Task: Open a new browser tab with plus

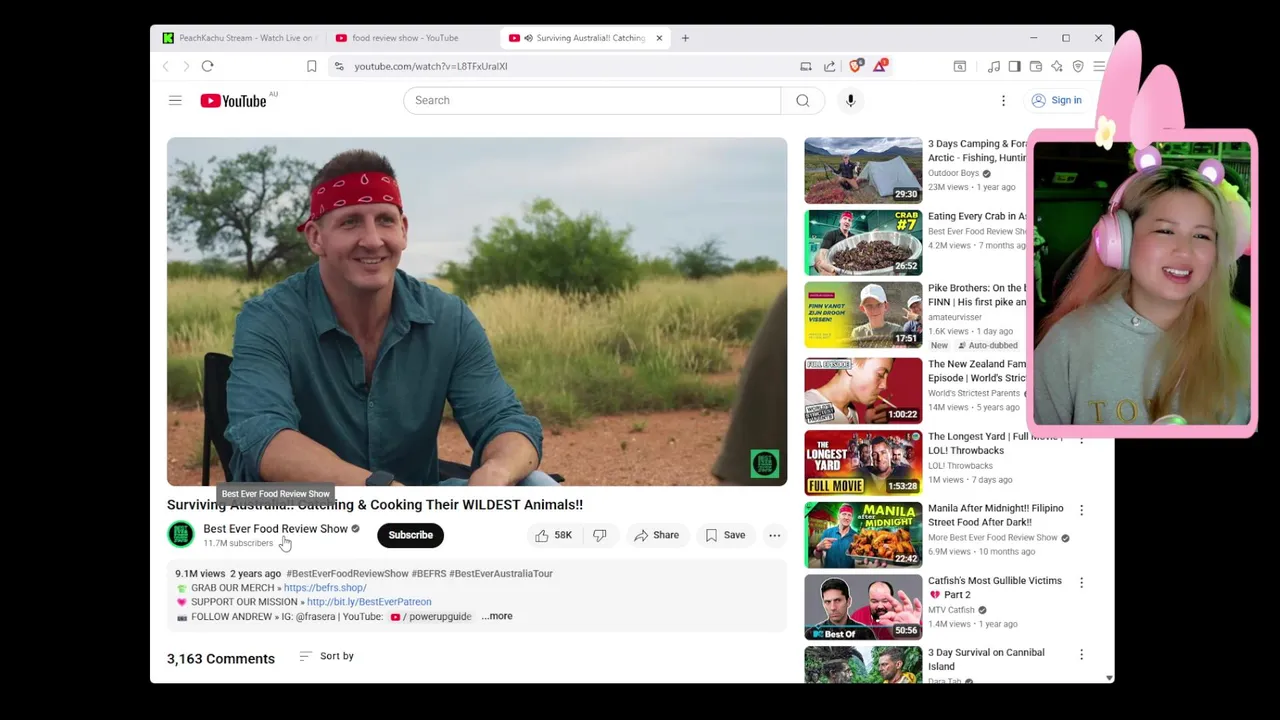Action: tap(685, 38)
